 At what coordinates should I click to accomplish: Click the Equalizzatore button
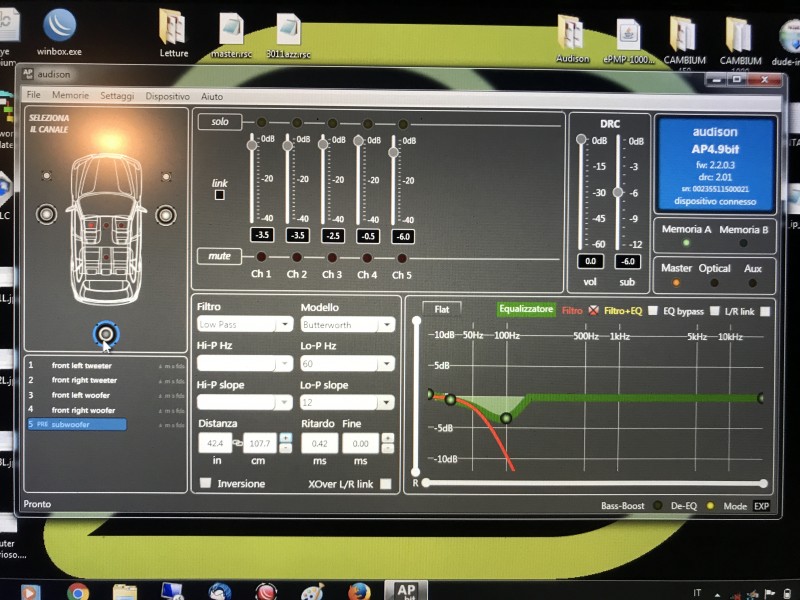526,309
